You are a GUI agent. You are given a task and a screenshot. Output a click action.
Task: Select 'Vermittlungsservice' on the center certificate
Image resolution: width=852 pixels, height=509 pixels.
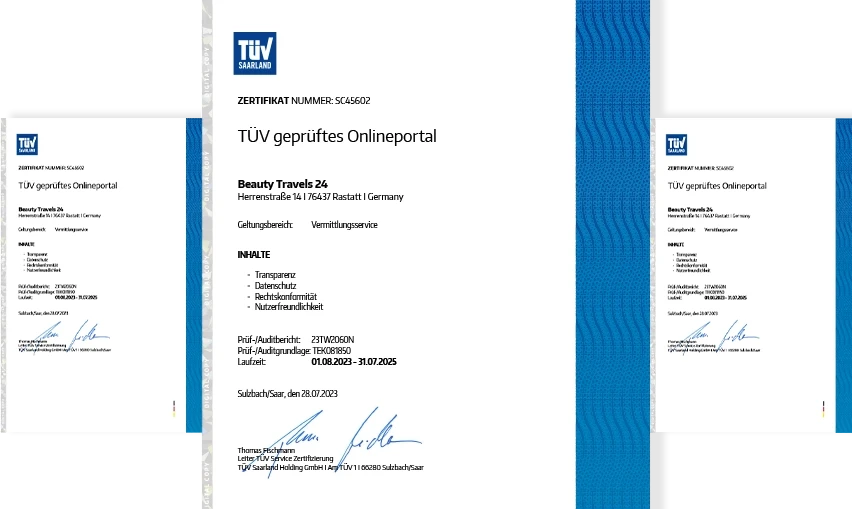(x=344, y=225)
